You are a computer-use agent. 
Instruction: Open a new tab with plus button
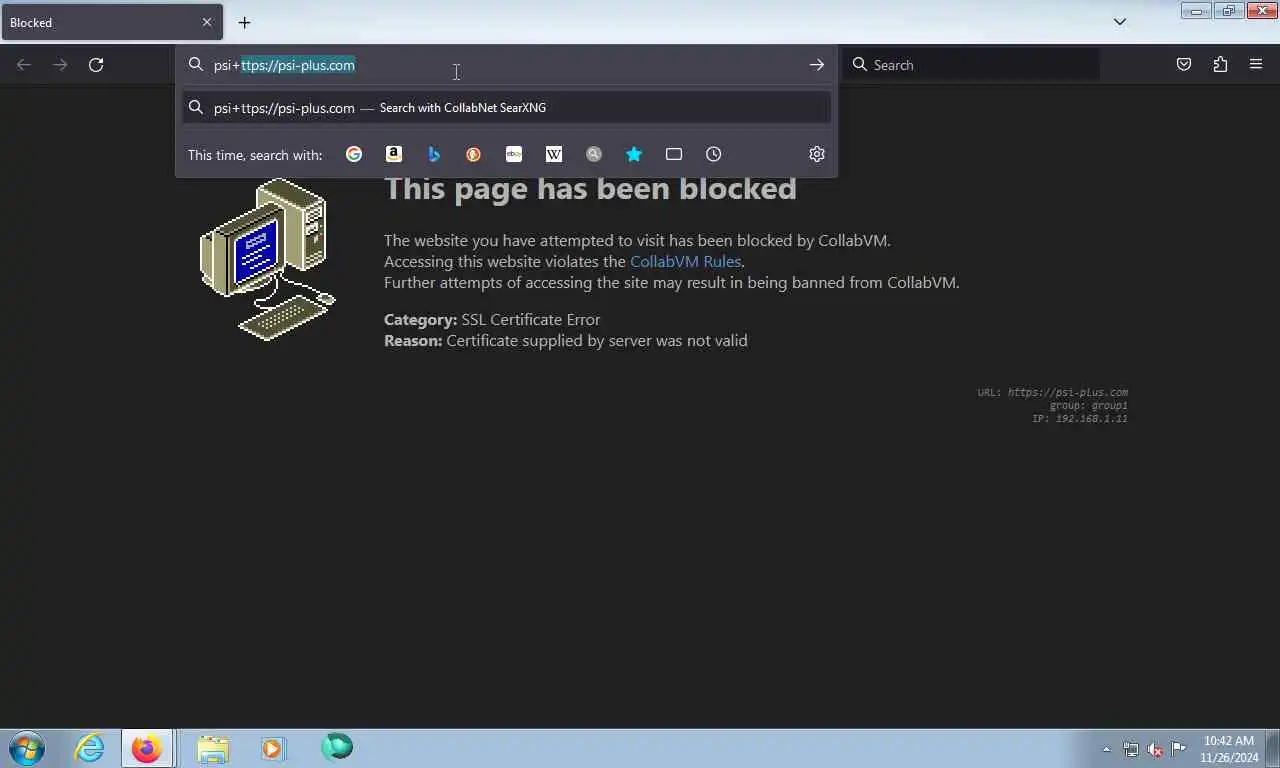coord(244,22)
